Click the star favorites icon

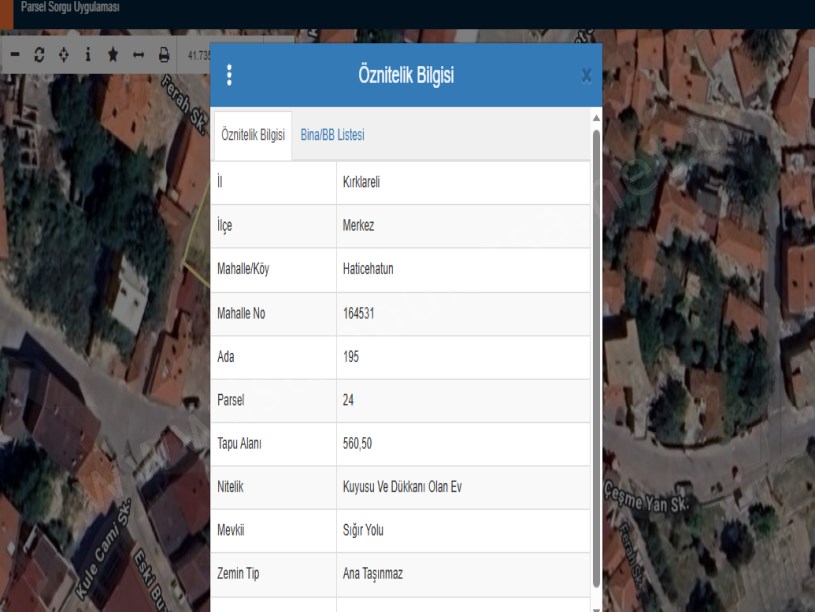point(113,55)
